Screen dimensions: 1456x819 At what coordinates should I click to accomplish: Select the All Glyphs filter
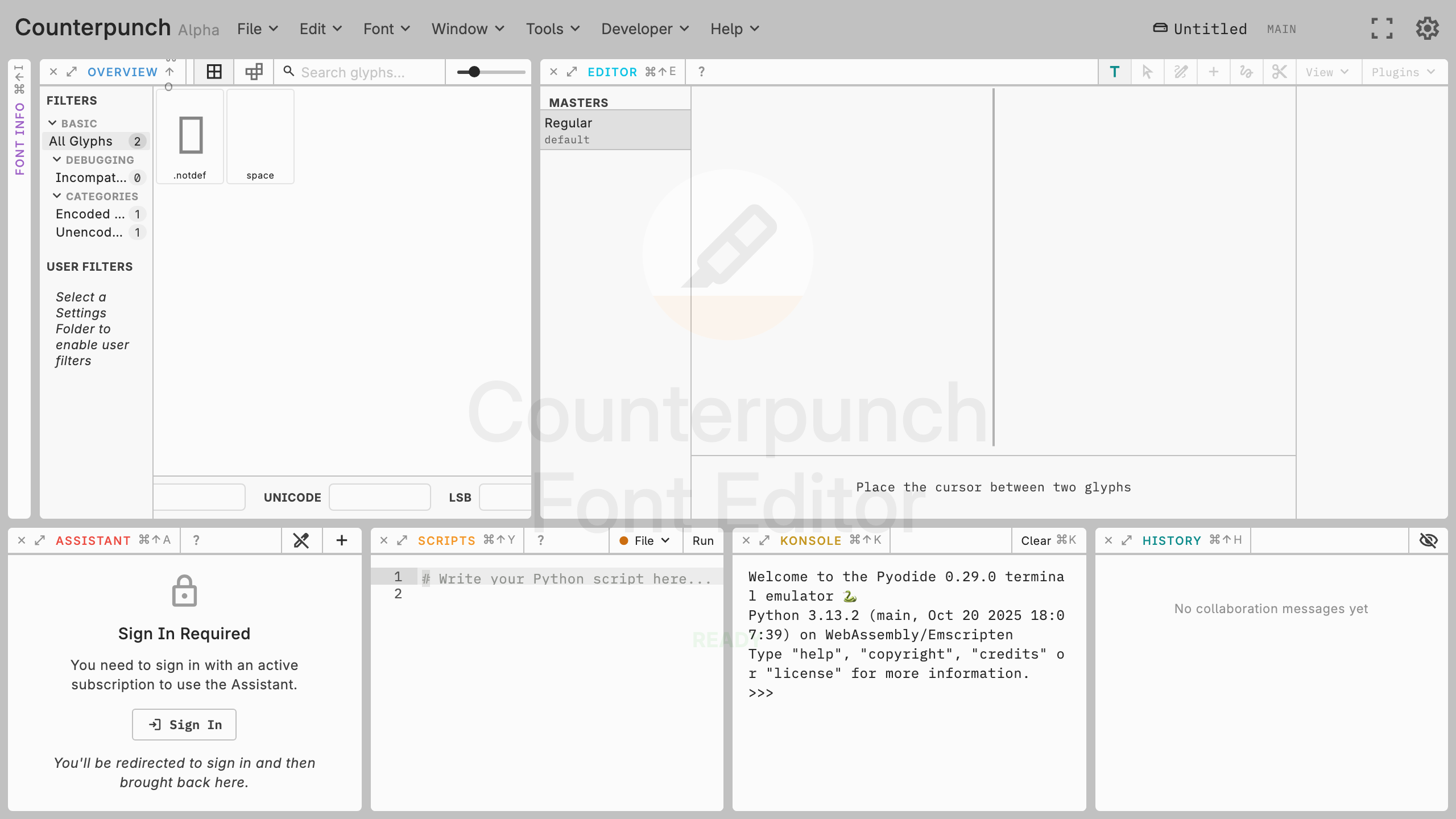96,141
